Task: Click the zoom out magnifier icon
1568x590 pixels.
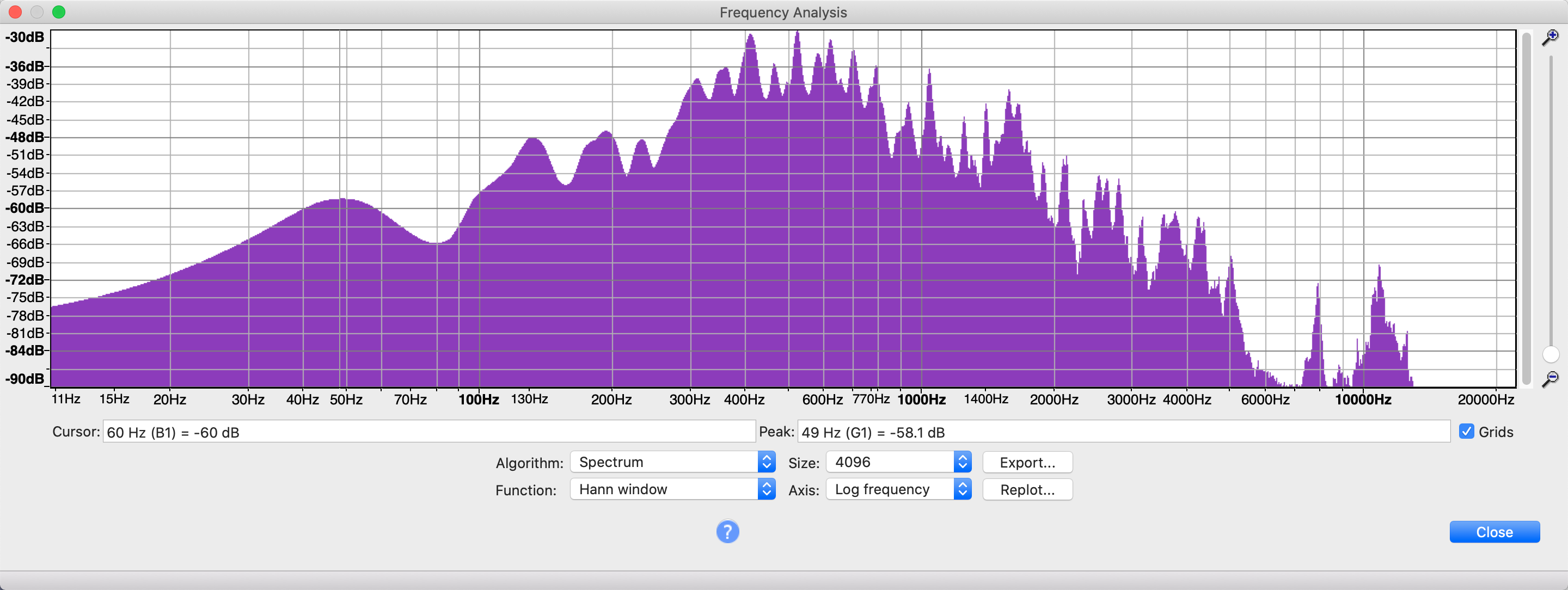Action: point(1549,379)
